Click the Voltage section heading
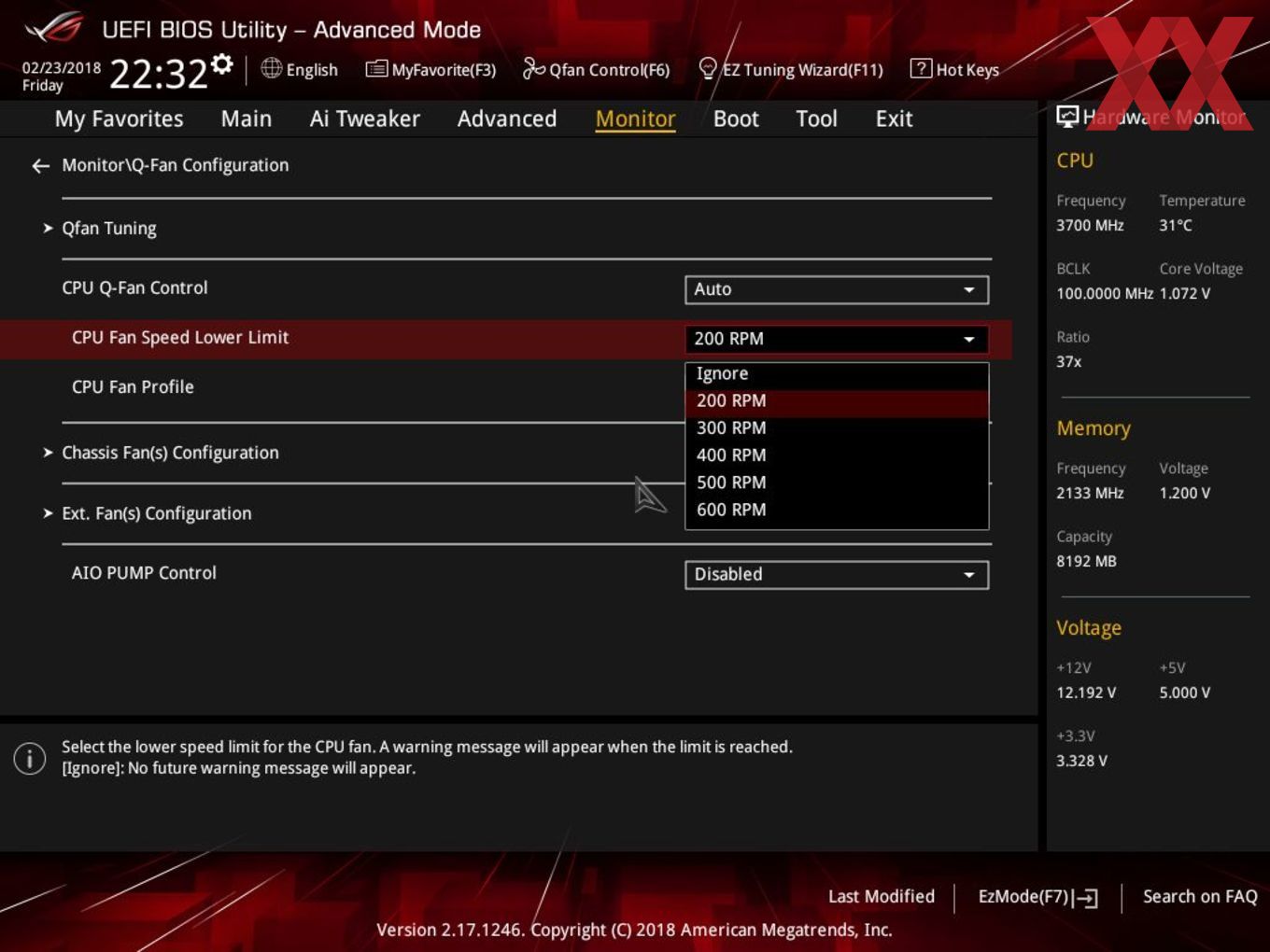 (x=1089, y=628)
